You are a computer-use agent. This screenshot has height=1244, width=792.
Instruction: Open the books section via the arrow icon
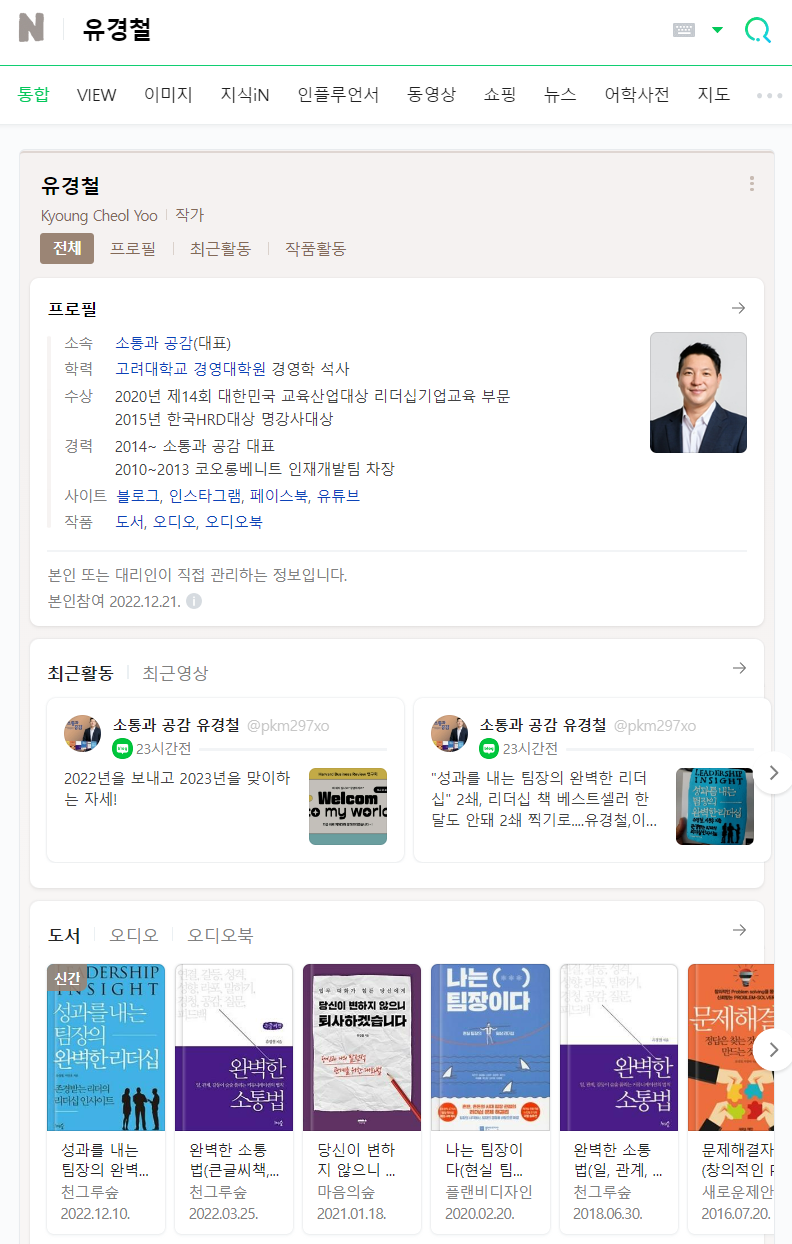click(739, 930)
